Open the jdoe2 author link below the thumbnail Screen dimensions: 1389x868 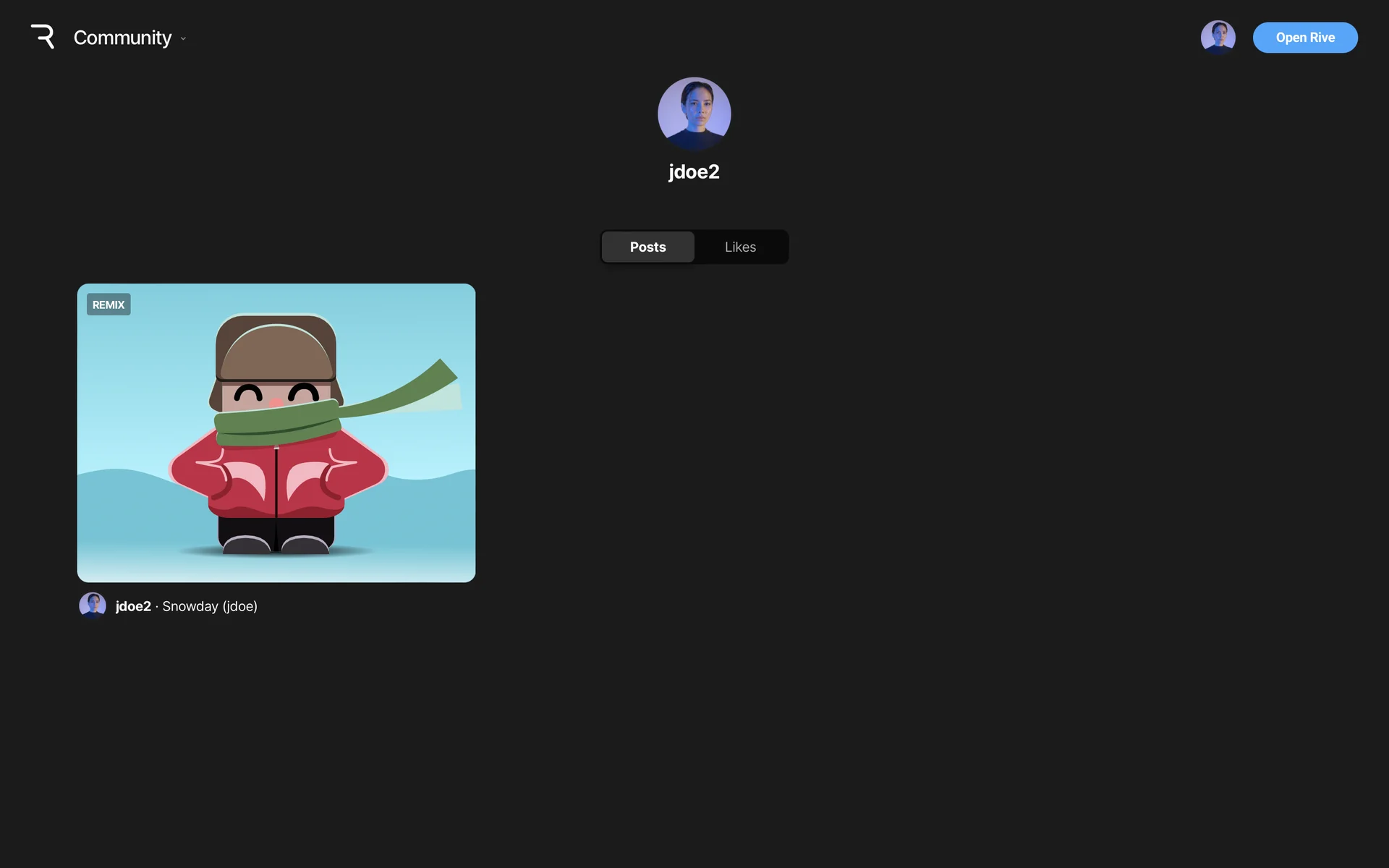pyautogui.click(x=133, y=606)
